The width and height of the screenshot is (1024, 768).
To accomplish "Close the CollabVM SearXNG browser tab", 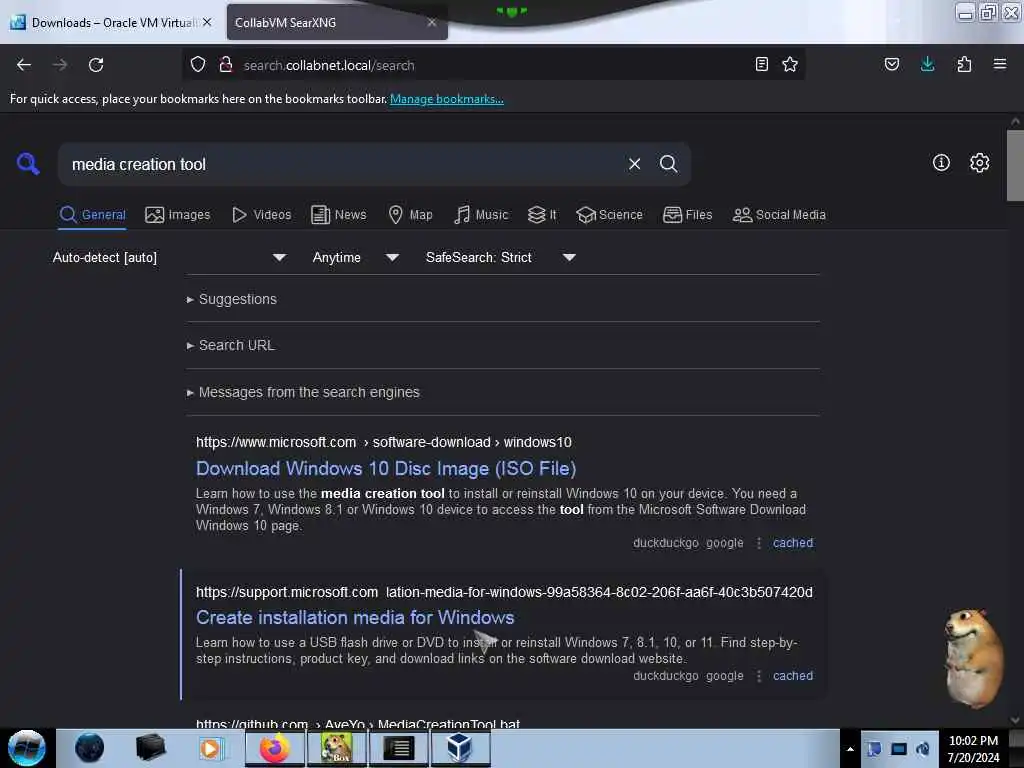I will click(432, 22).
